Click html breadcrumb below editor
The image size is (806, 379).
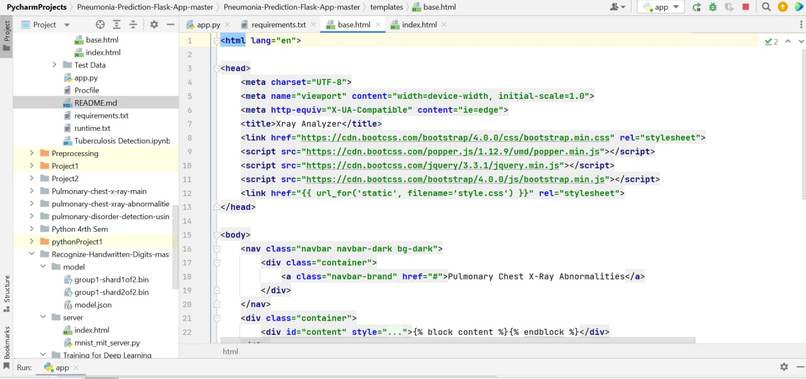click(230, 352)
